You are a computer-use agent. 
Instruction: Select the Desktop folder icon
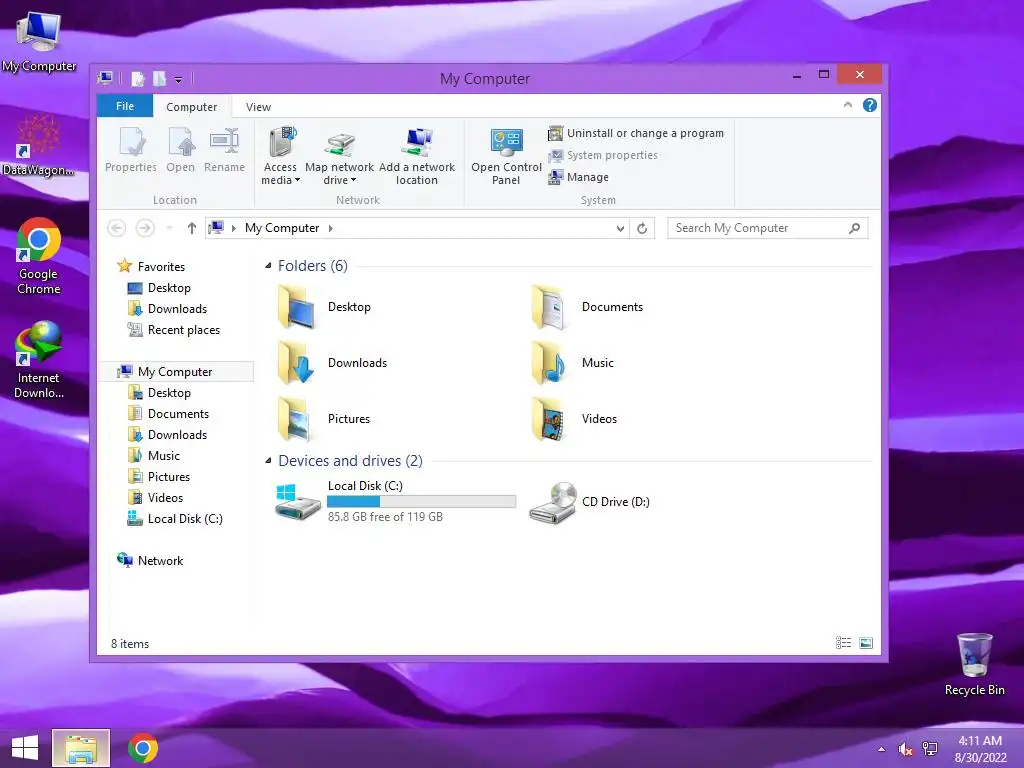pyautogui.click(x=297, y=307)
